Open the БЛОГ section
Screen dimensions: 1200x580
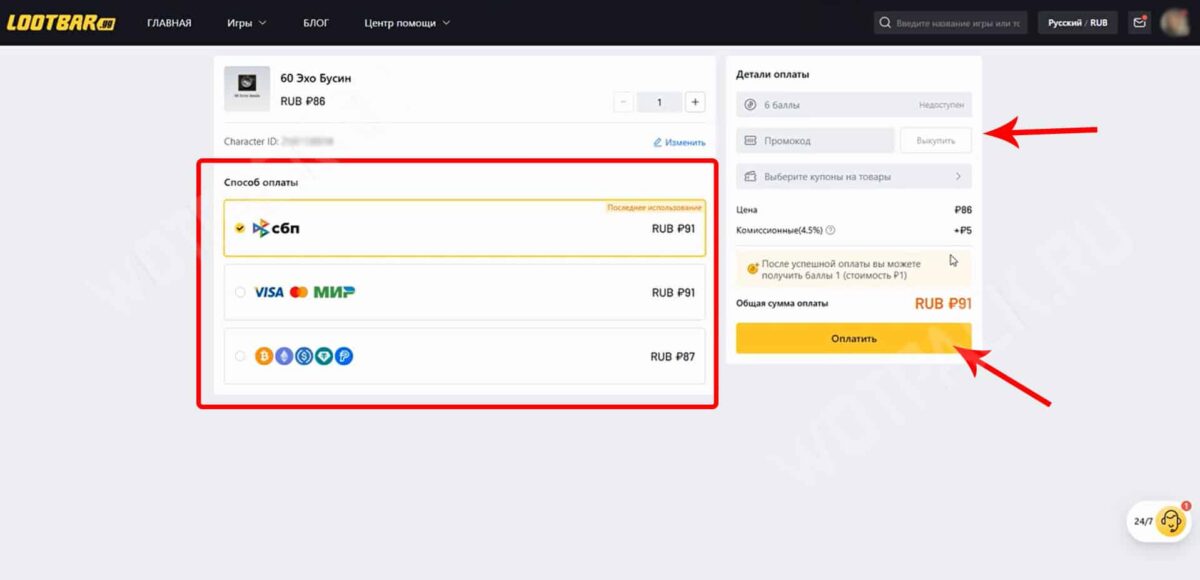click(x=316, y=22)
